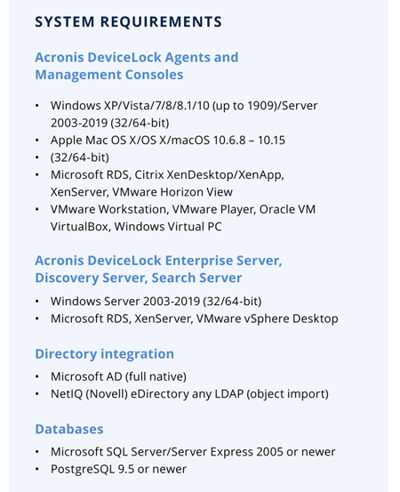Select the Acronis DeviceLock Enterprise Server heading
The height and width of the screenshot is (492, 400).
pyautogui.click(x=158, y=260)
